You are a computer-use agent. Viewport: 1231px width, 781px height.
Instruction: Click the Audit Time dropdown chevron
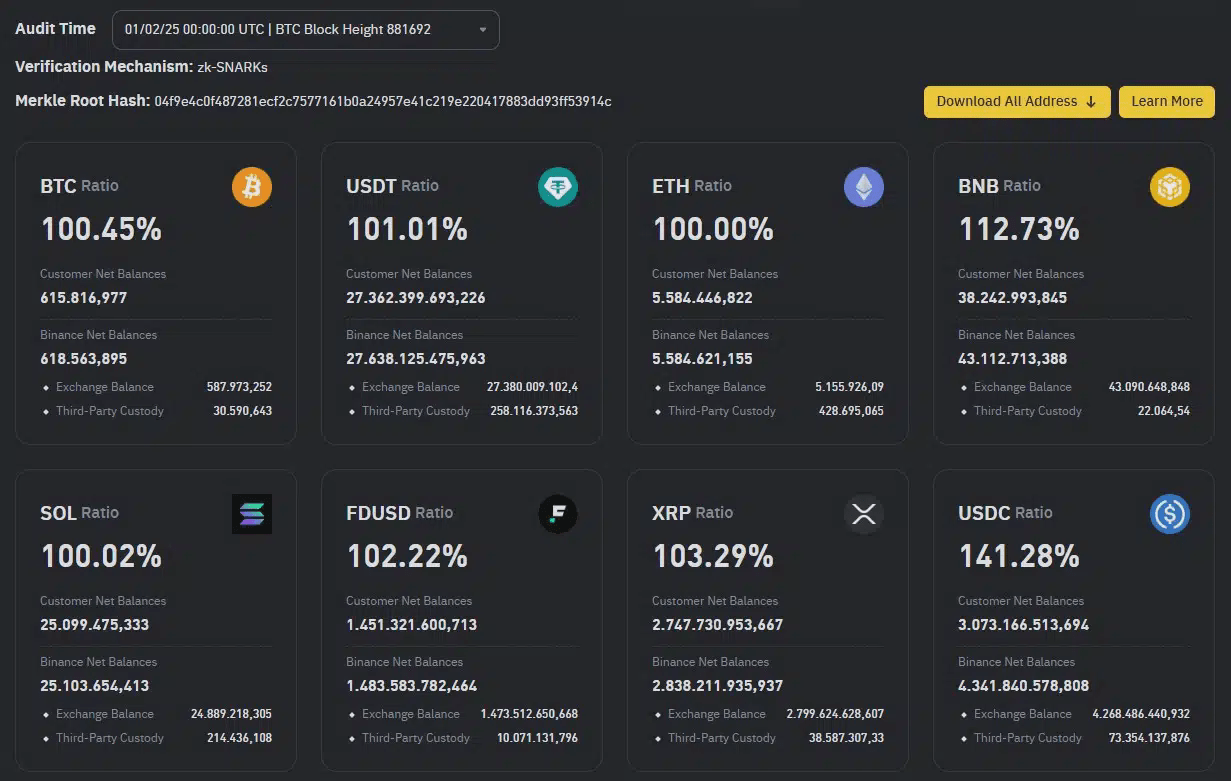tap(483, 29)
